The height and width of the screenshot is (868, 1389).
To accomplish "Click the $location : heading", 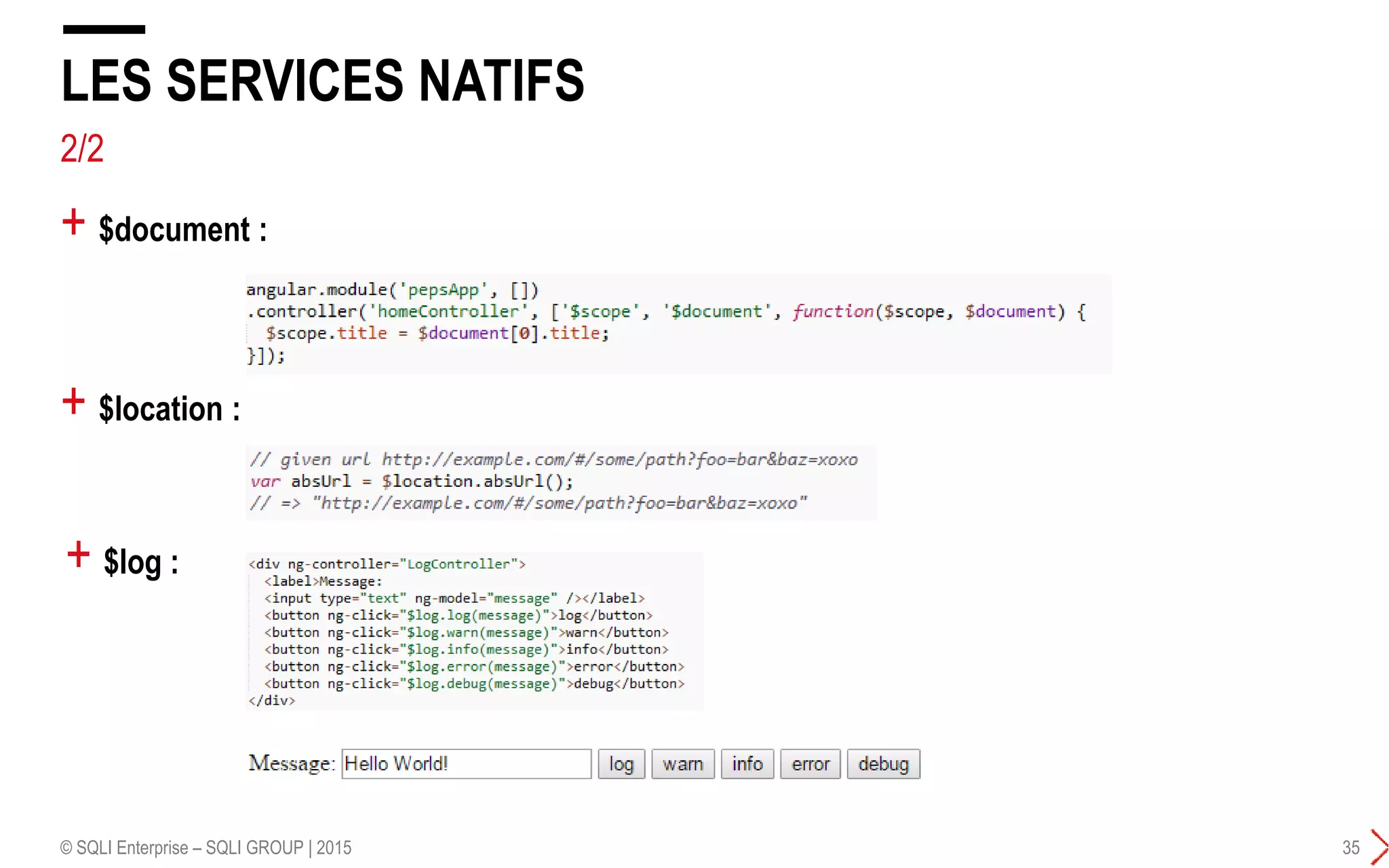I will pyautogui.click(x=170, y=409).
